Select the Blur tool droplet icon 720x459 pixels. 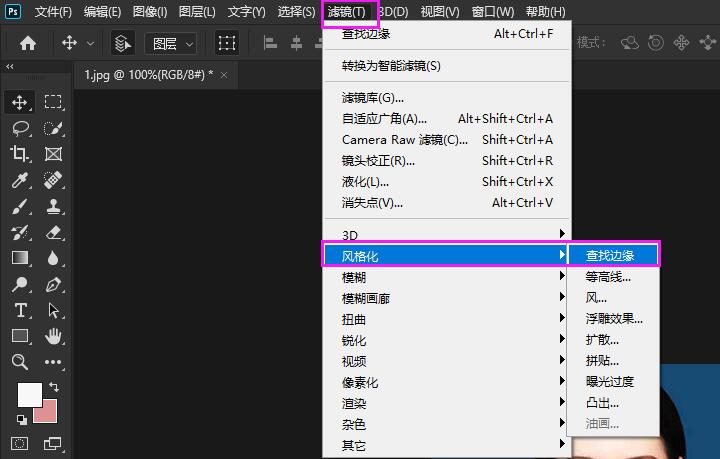coord(53,258)
